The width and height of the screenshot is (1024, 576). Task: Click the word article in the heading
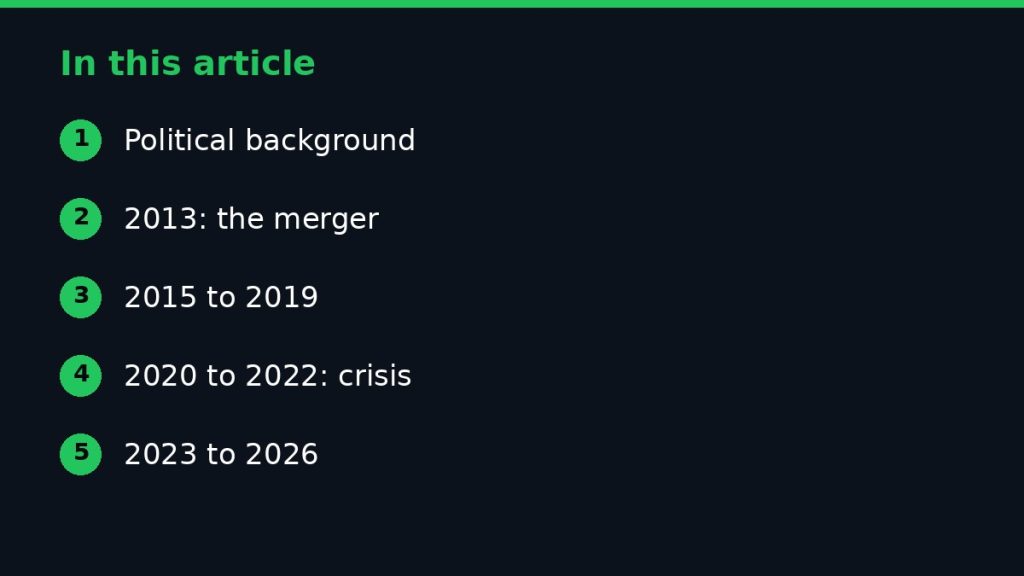pos(254,64)
